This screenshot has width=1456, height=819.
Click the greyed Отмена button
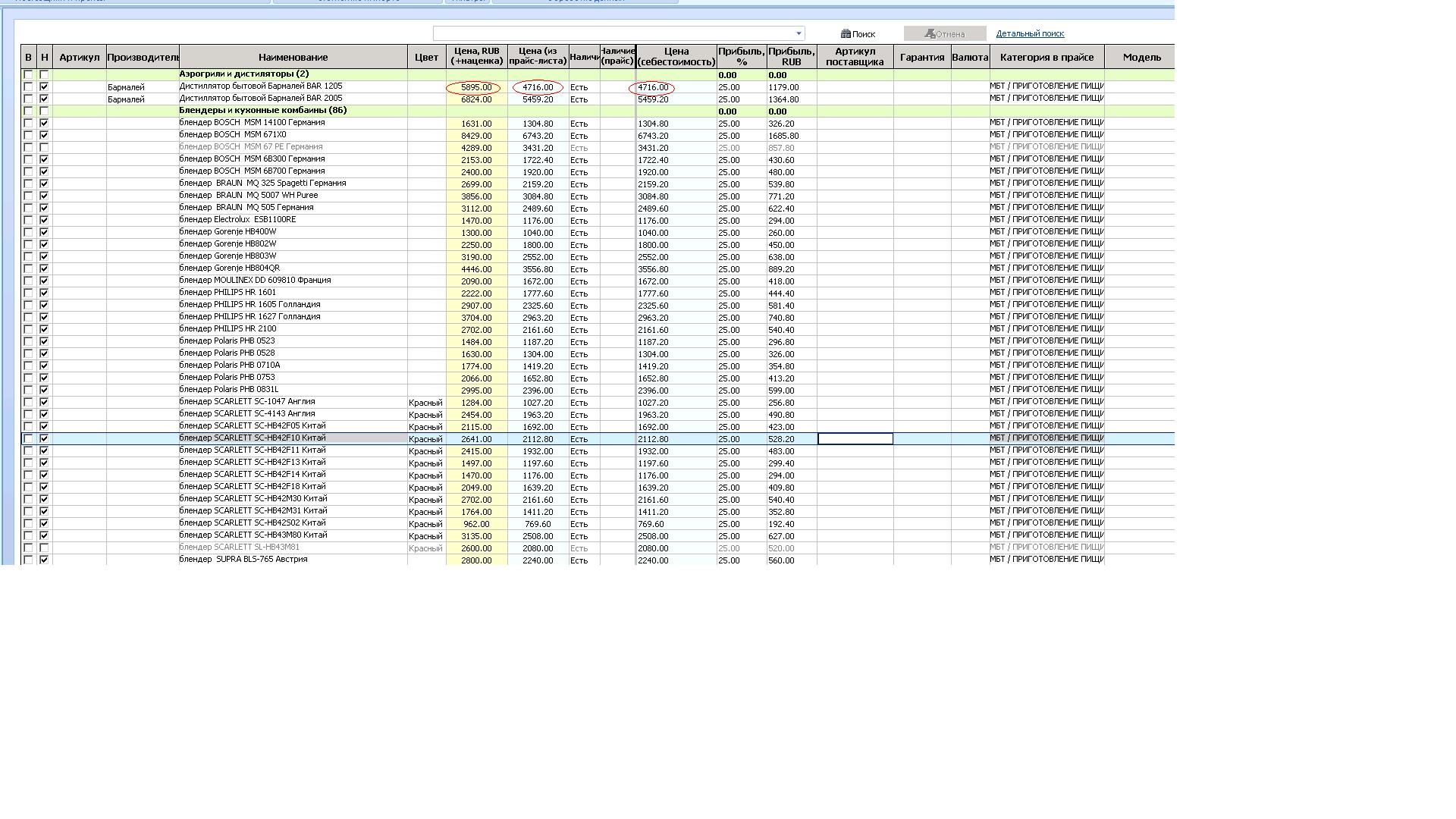tap(945, 33)
